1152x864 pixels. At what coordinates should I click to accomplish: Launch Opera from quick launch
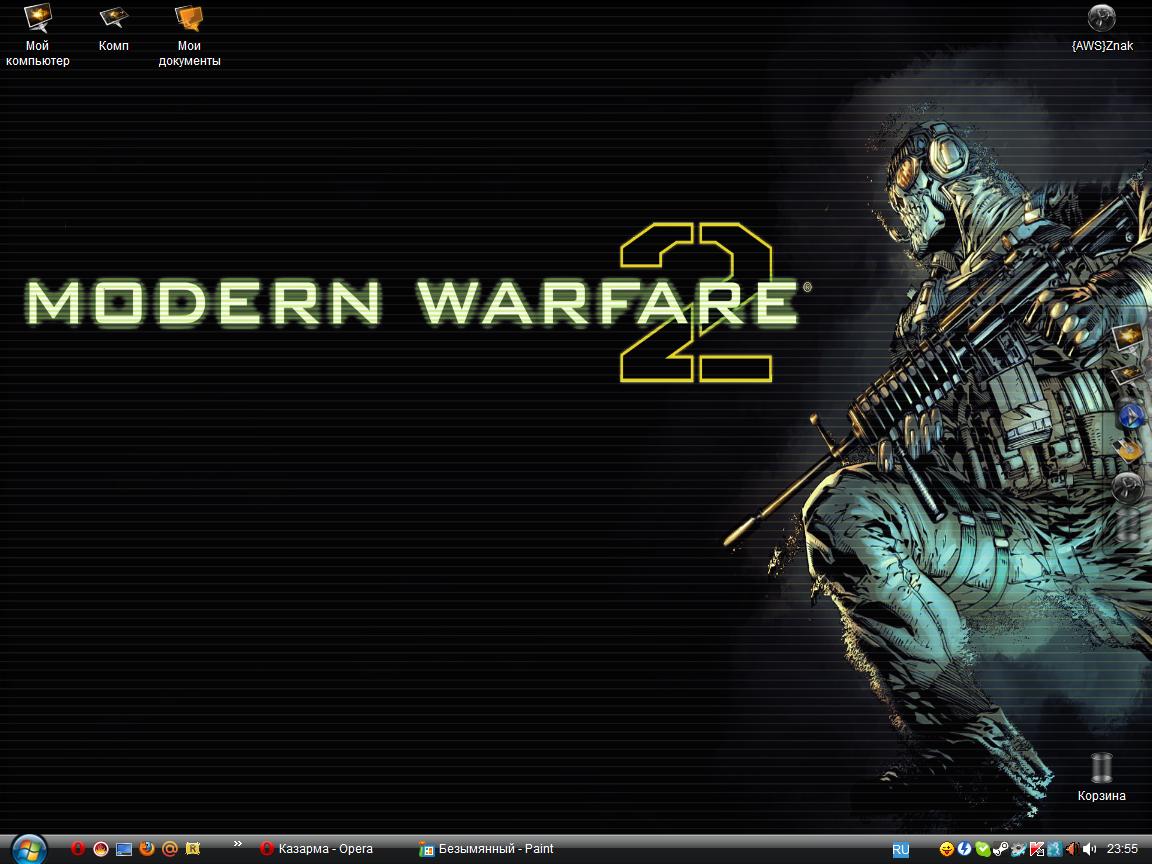coord(78,849)
